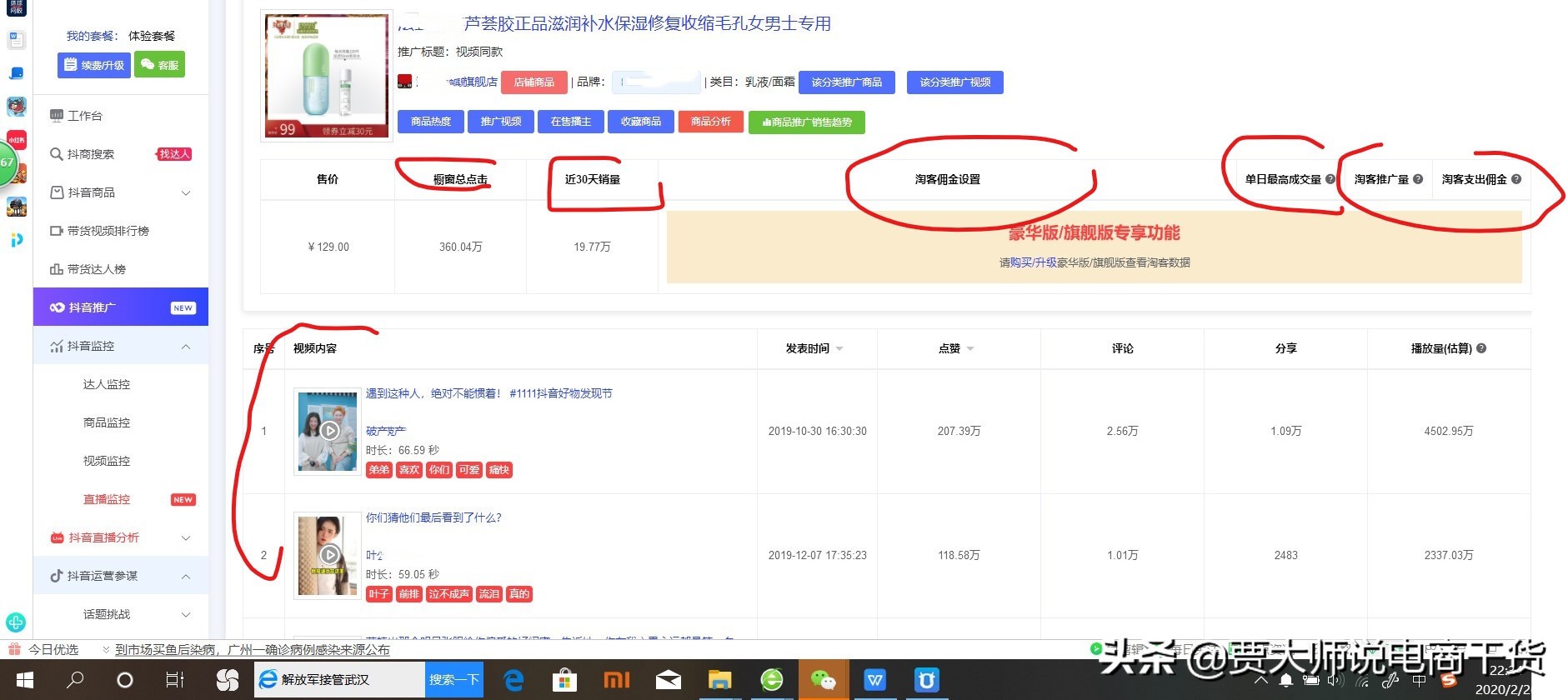Click the 抖音直播分析 live icon
The height and width of the screenshot is (700, 1568).
coord(57,537)
